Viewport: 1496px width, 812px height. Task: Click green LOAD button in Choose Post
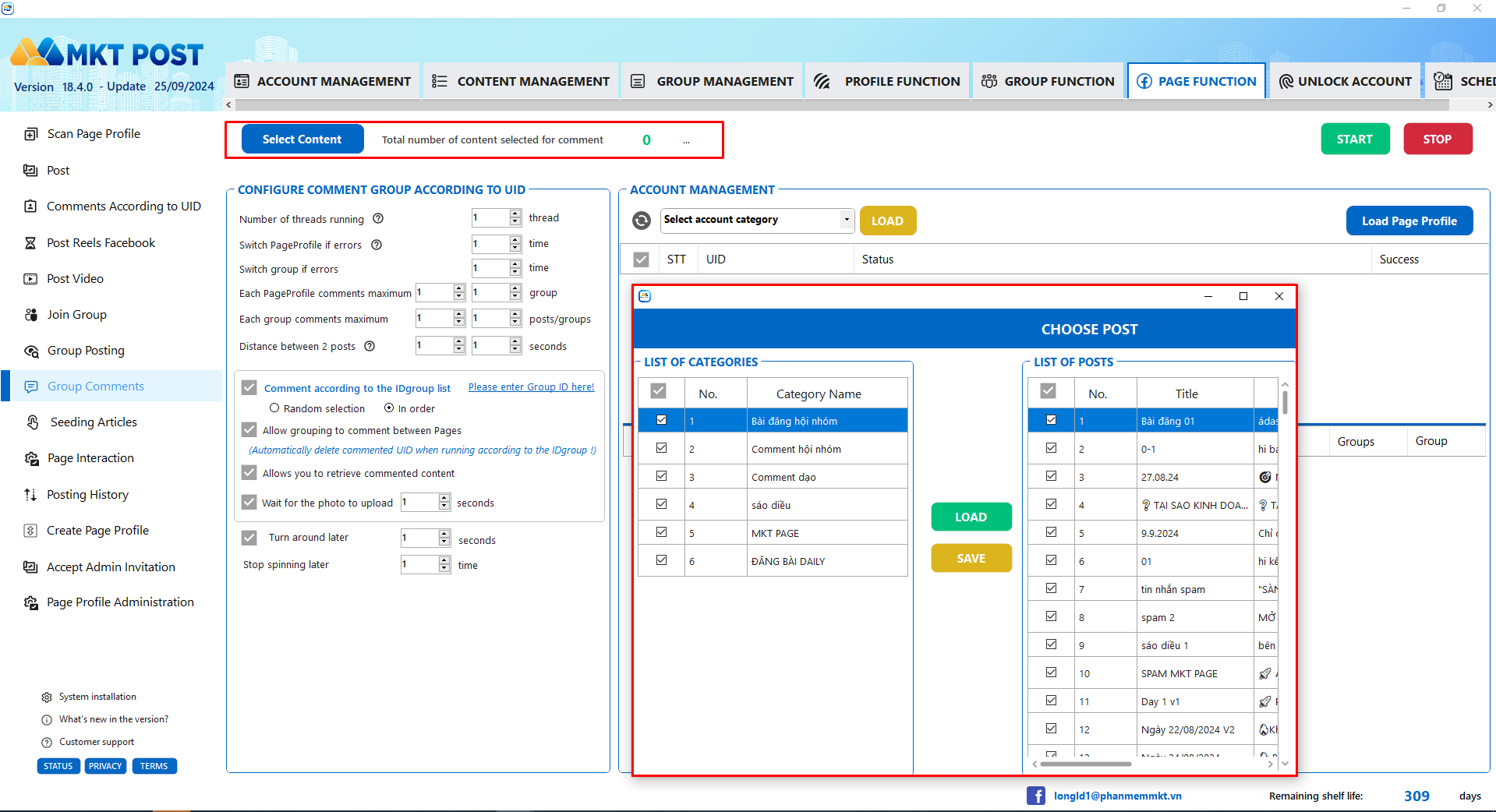pyautogui.click(x=971, y=517)
